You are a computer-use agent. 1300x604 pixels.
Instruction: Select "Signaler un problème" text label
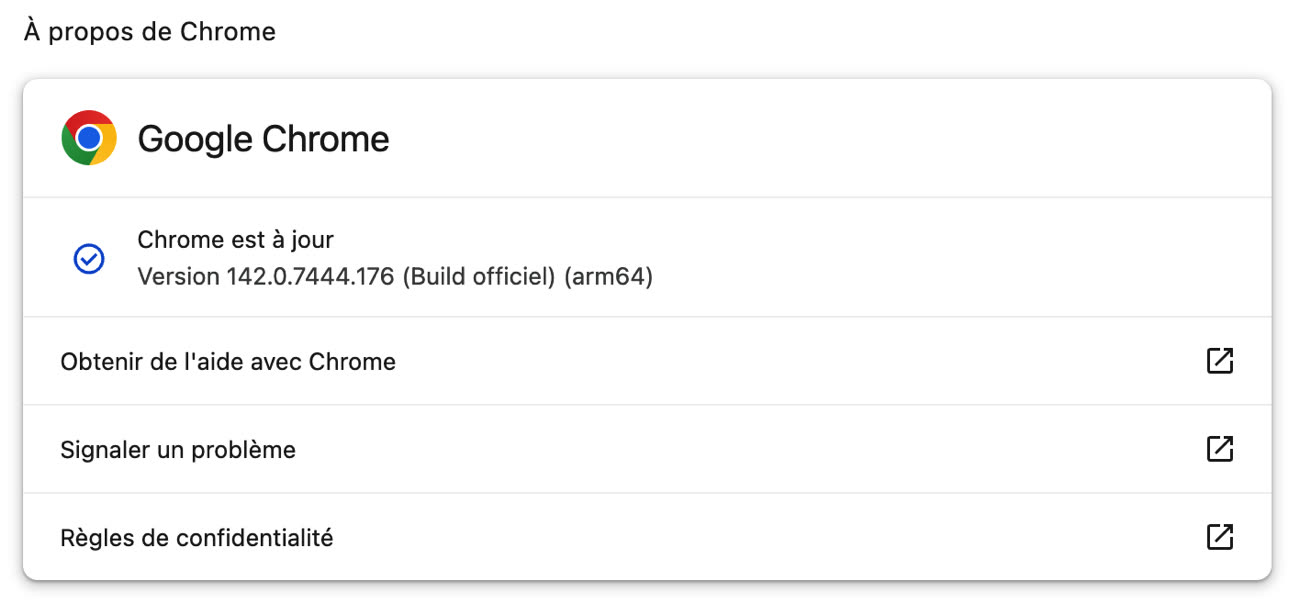click(178, 450)
